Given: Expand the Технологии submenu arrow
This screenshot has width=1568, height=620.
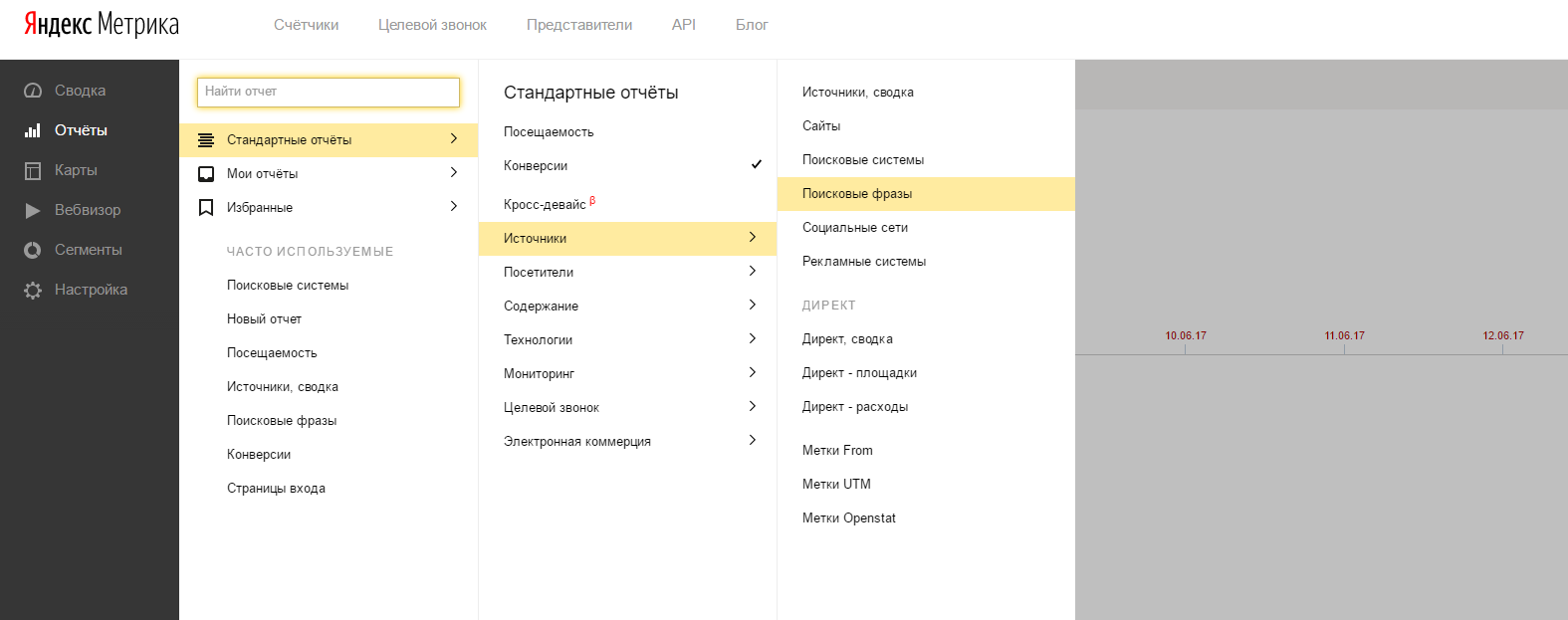Looking at the screenshot, I should [x=753, y=338].
